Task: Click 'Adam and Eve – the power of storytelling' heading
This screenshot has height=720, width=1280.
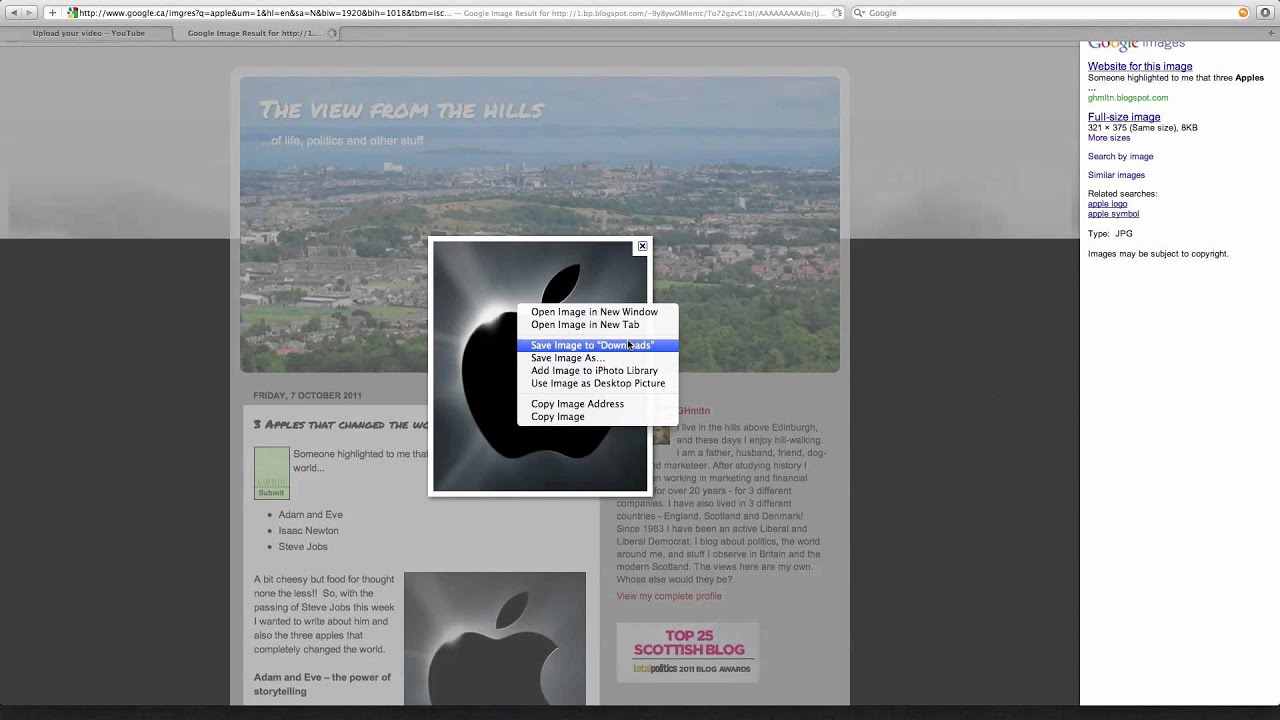Action: [322, 684]
